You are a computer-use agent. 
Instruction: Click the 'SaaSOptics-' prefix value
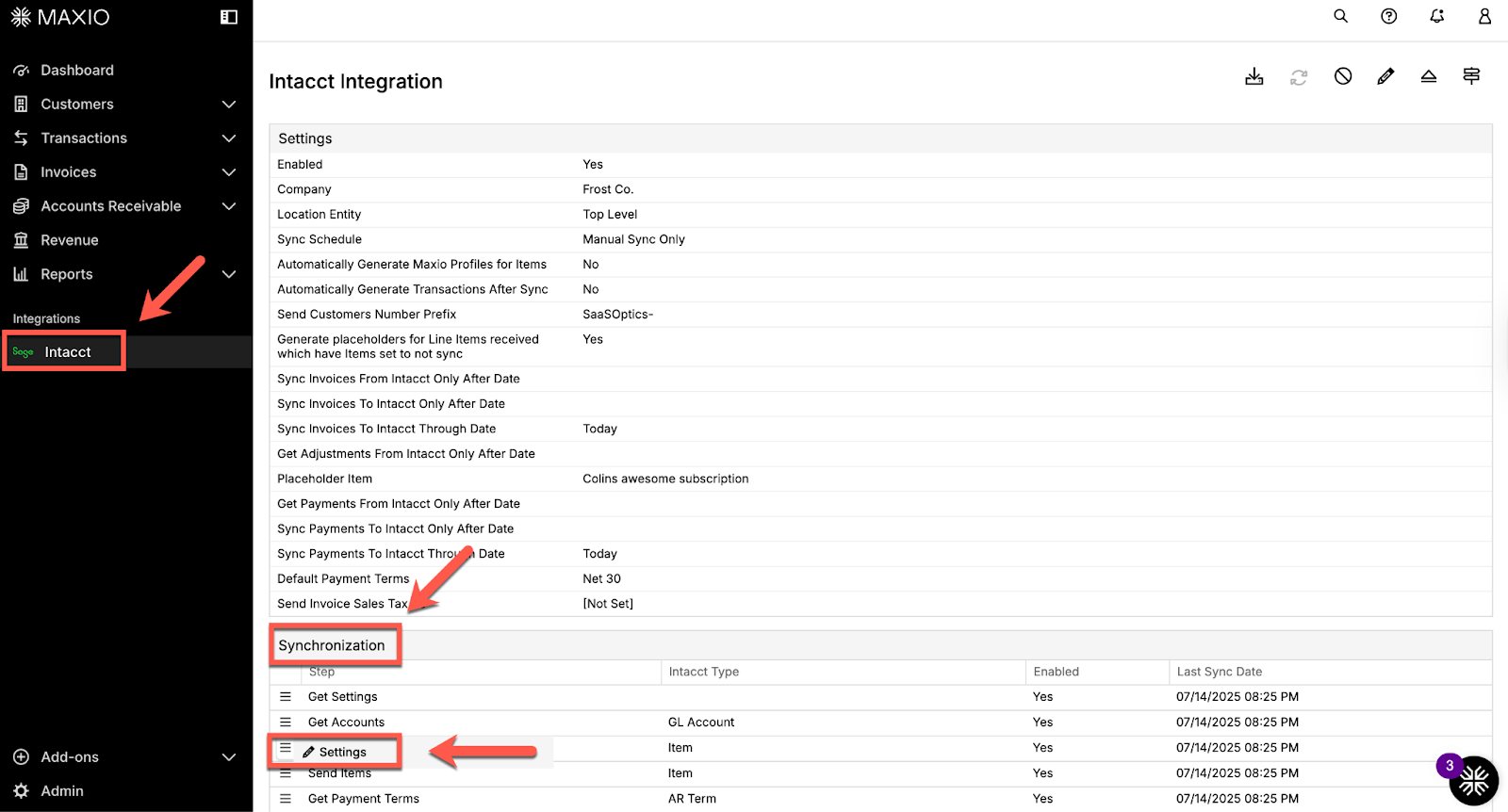(x=617, y=315)
